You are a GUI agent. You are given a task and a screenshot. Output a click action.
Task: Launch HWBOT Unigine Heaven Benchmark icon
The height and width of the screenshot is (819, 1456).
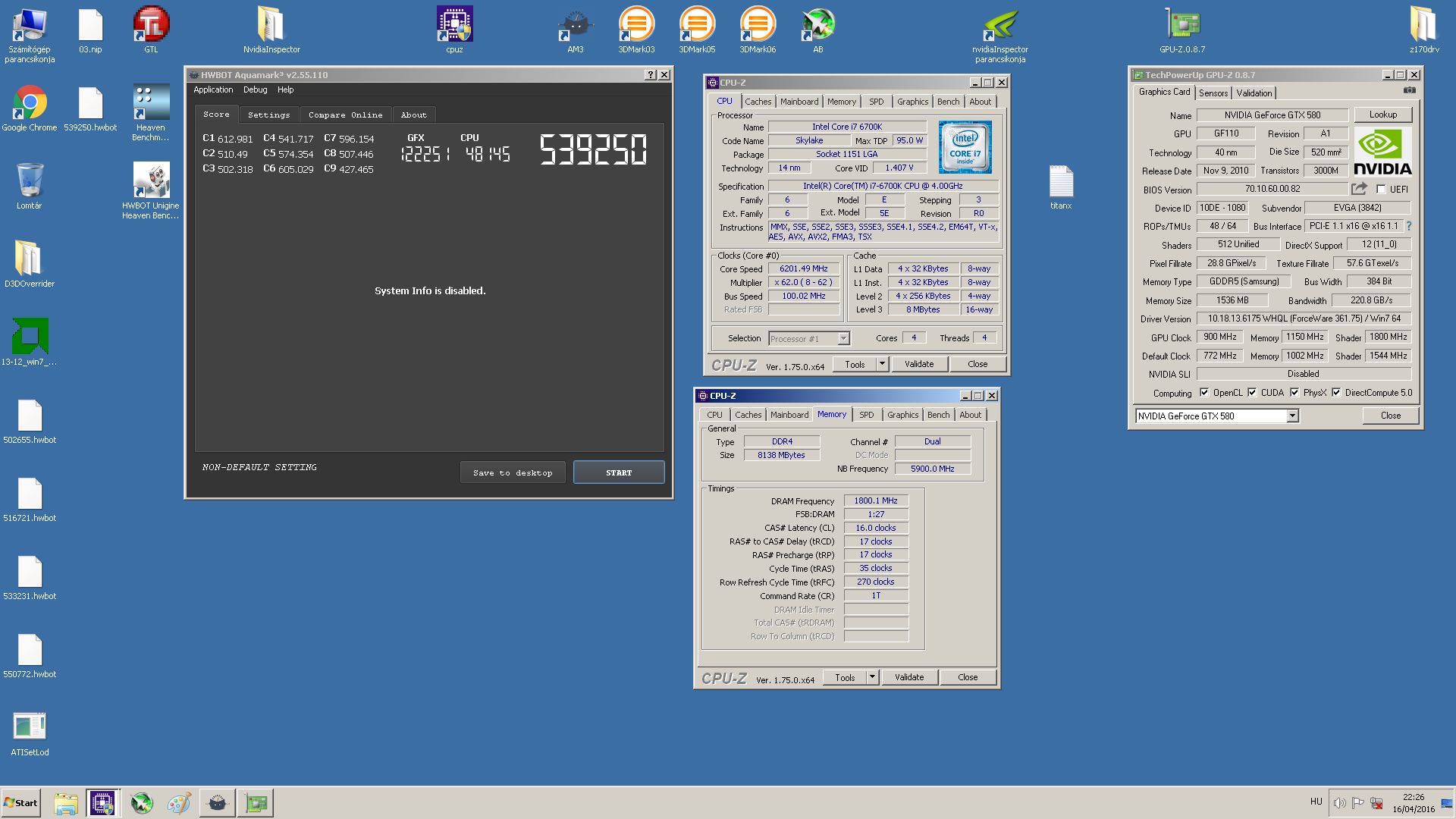coord(151,190)
